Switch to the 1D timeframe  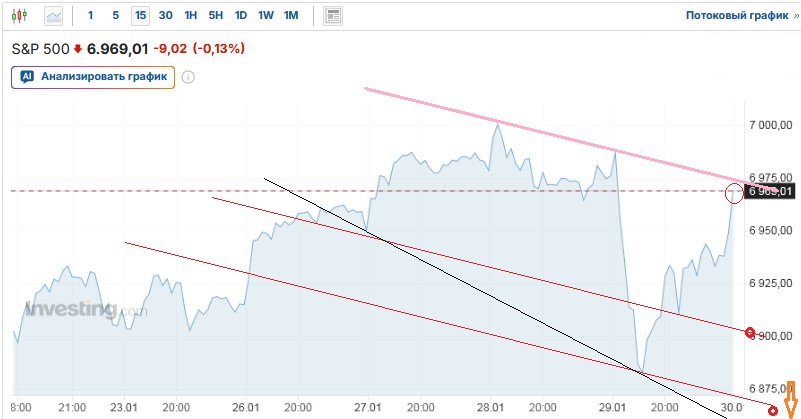point(241,16)
